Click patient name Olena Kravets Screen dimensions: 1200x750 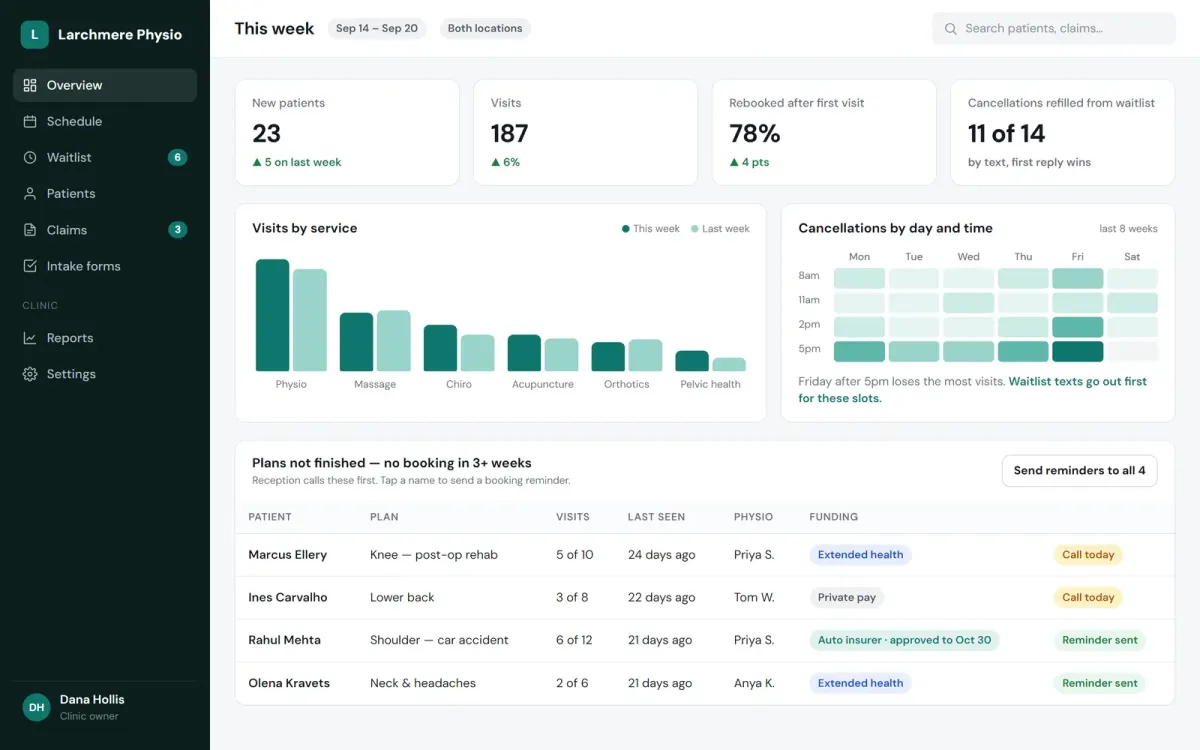(289, 683)
